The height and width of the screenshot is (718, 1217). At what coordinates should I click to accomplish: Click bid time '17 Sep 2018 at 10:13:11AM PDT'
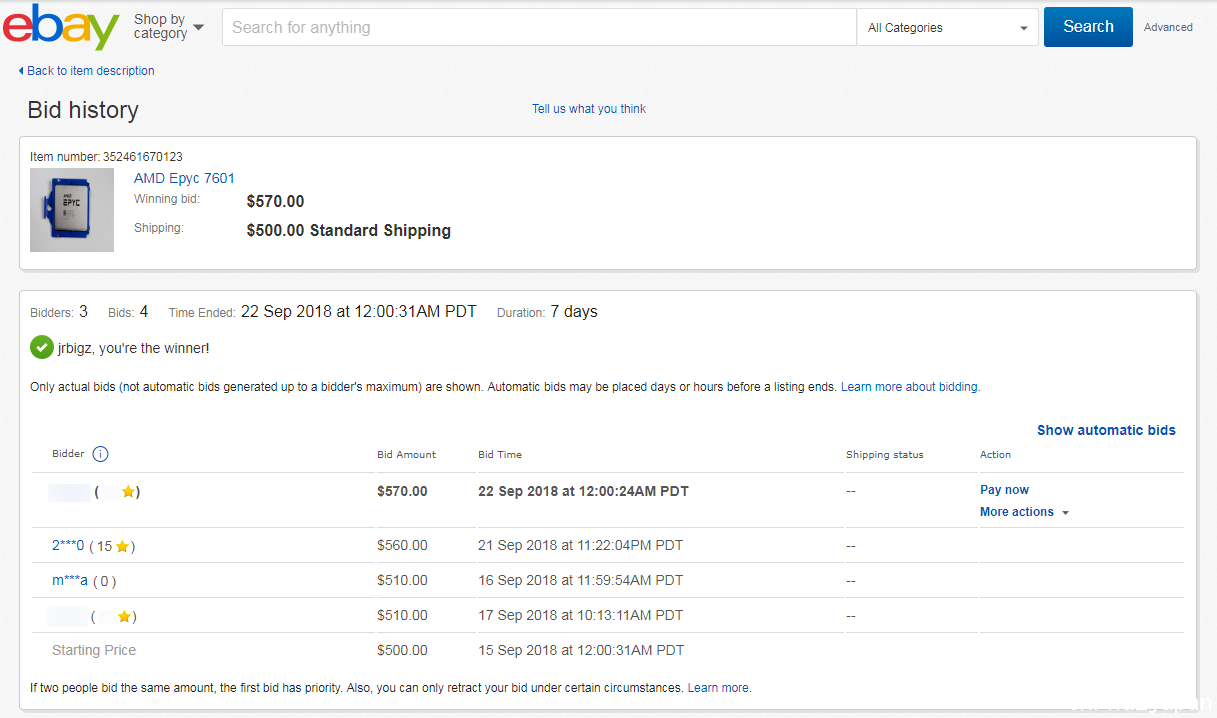click(580, 616)
